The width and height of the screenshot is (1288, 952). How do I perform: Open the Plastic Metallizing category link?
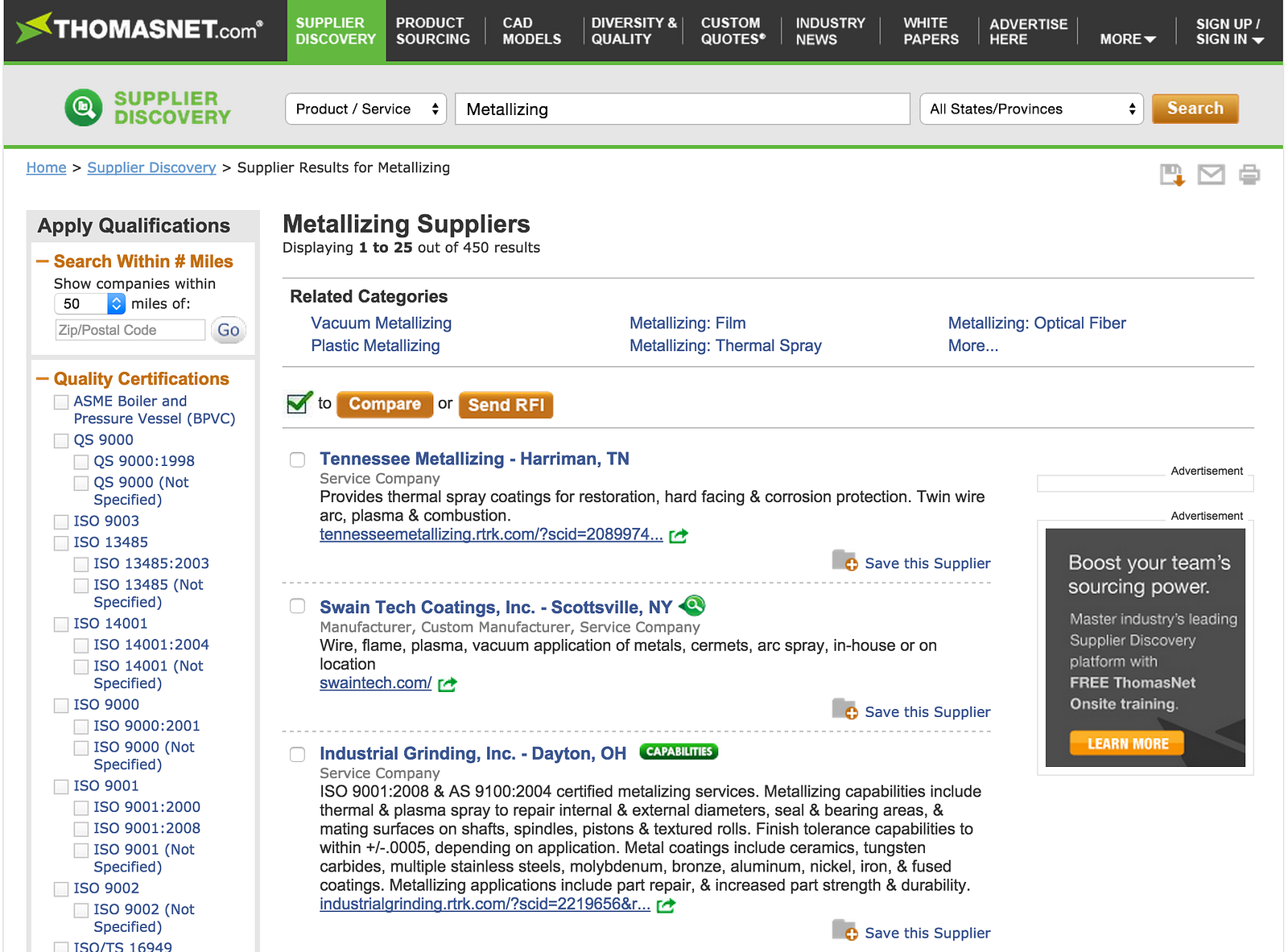375,346
